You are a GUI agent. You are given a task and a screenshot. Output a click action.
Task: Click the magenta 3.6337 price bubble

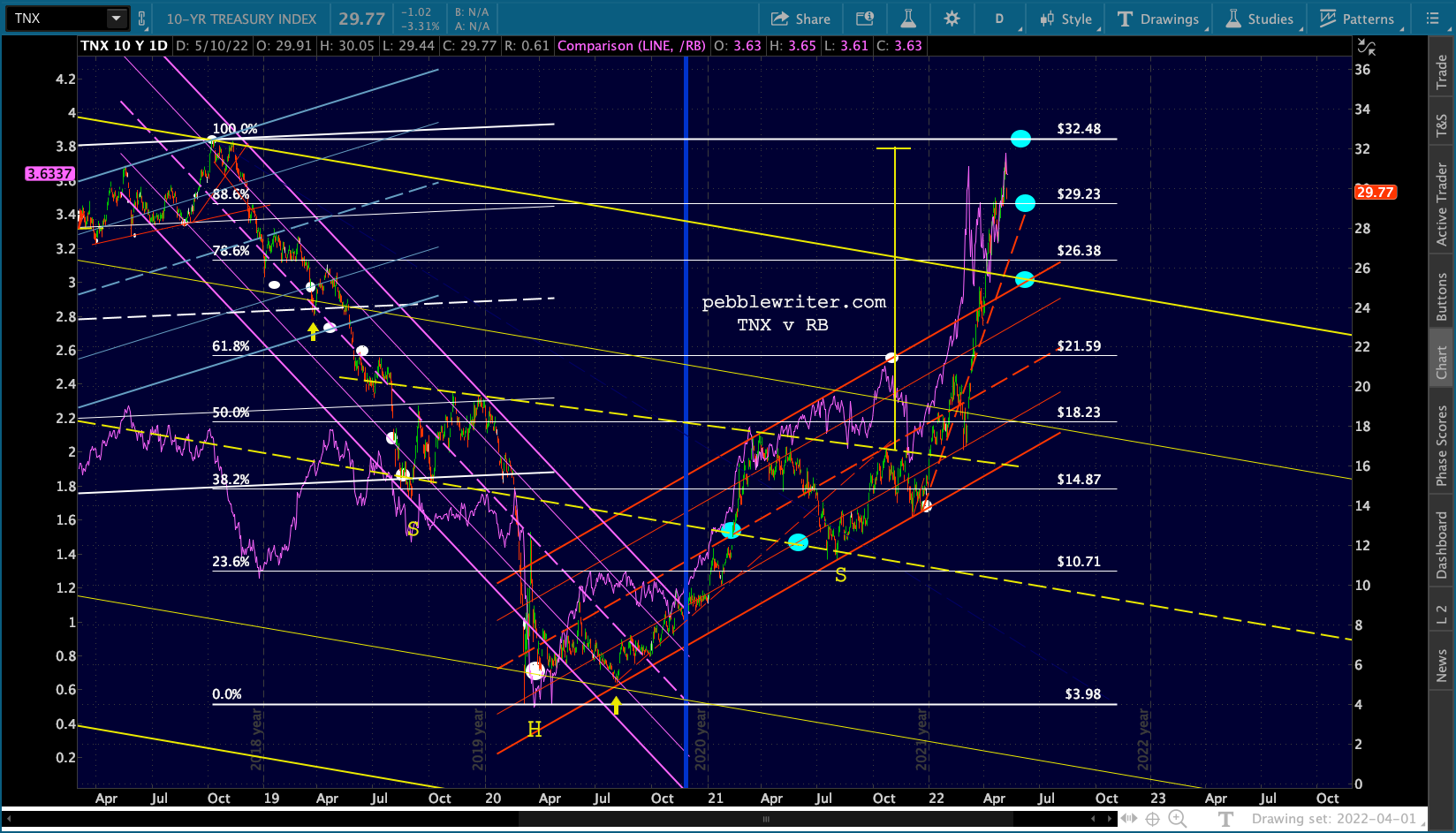tap(50, 174)
